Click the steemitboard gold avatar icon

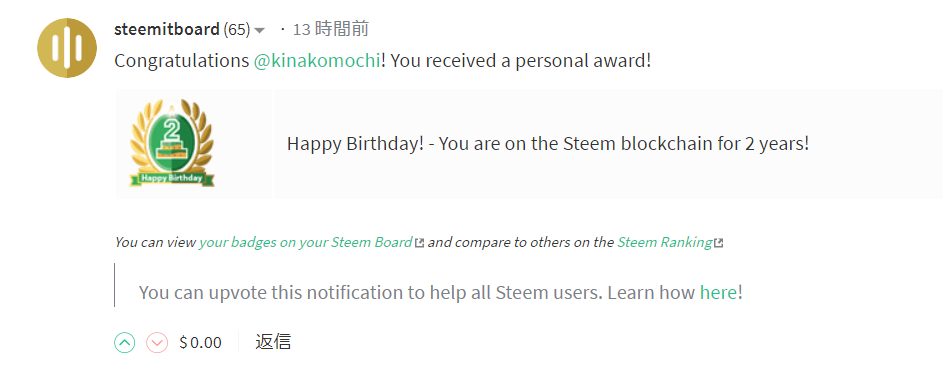click(67, 48)
